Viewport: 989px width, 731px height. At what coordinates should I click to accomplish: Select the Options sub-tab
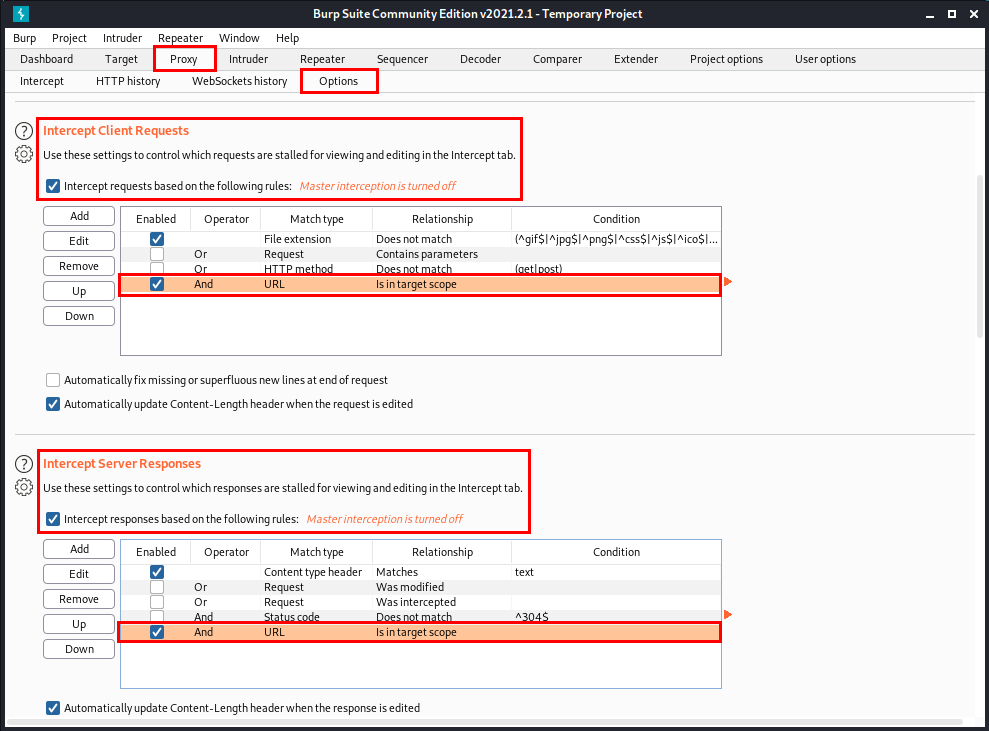[x=339, y=81]
